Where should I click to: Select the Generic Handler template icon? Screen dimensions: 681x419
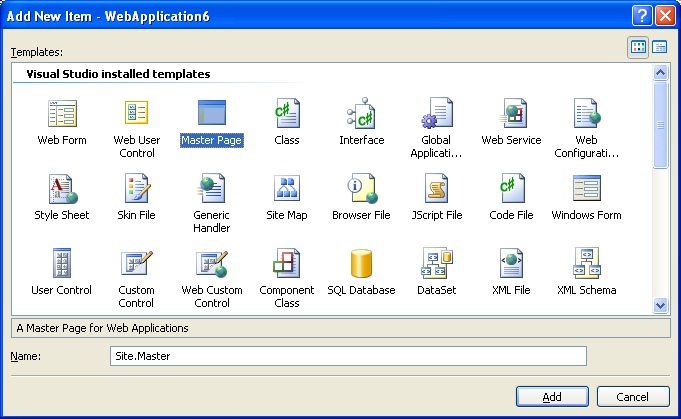pyautogui.click(x=212, y=188)
